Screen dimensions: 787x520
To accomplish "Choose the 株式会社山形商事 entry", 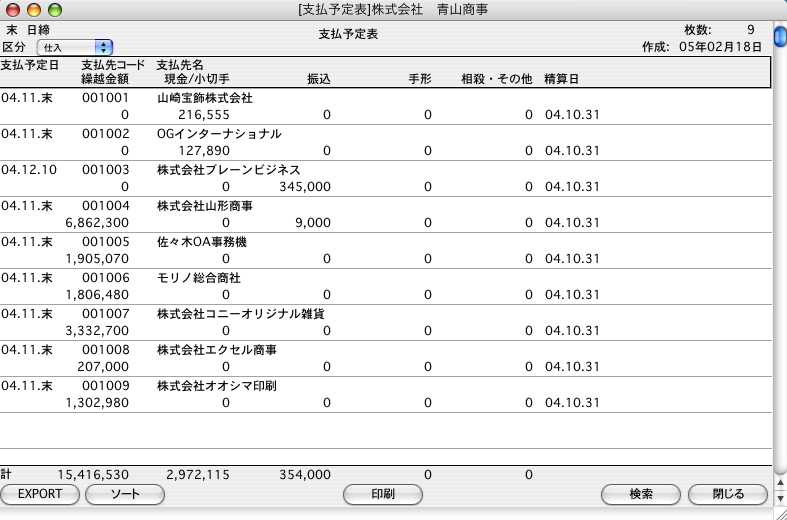I will coord(205,206).
